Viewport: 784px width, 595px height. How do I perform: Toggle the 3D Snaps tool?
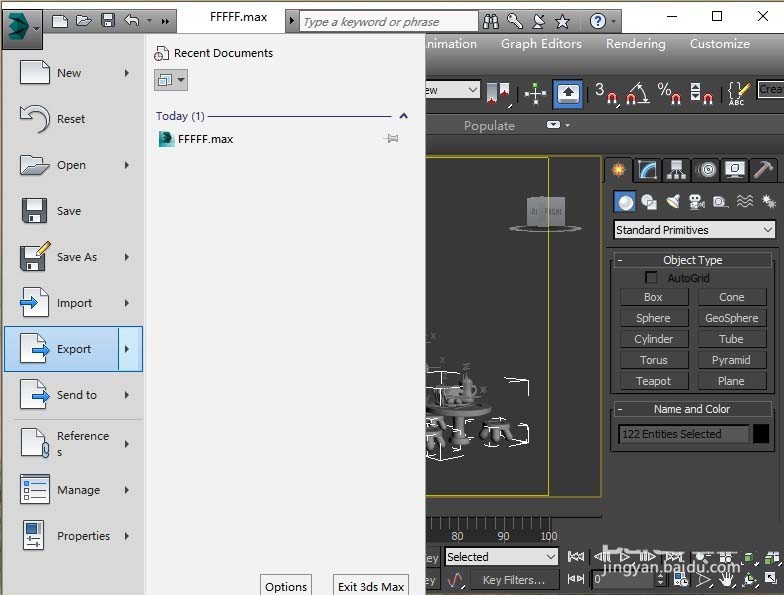pyautogui.click(x=606, y=94)
